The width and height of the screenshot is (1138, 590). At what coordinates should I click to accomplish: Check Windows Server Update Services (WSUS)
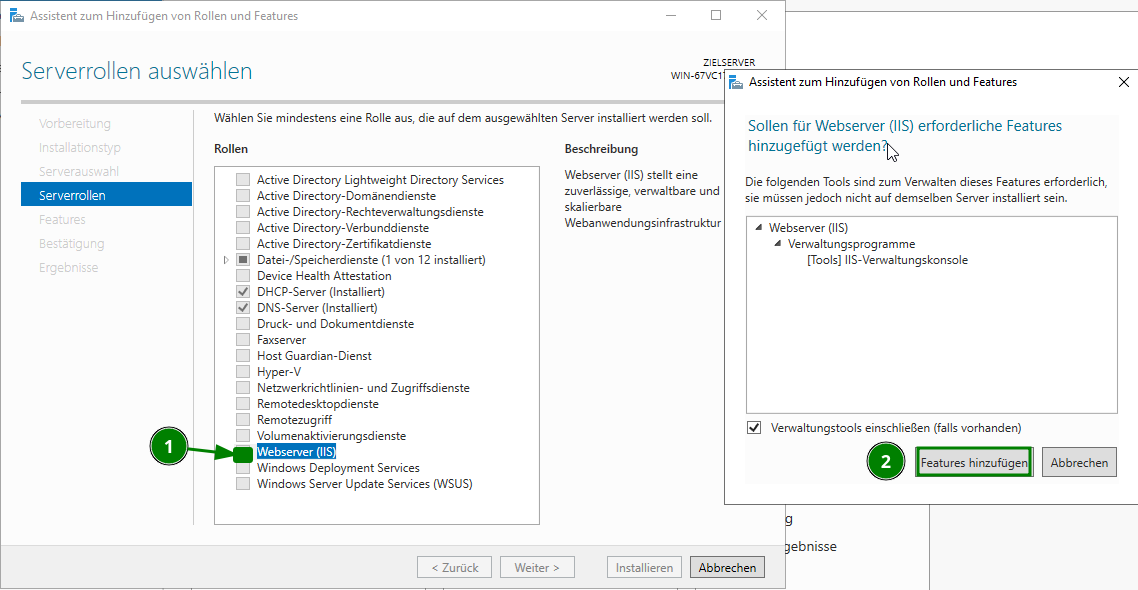point(242,483)
